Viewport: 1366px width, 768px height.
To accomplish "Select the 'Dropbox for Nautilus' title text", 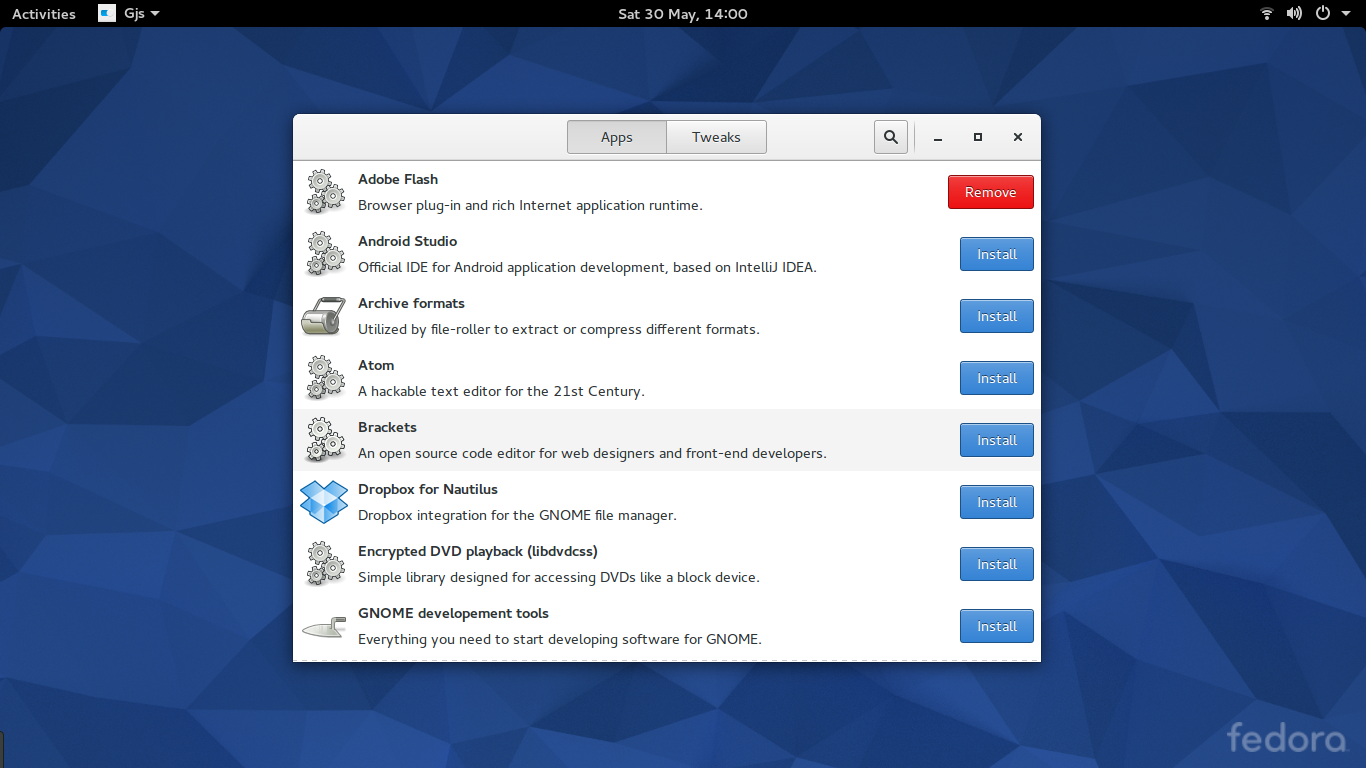I will click(428, 489).
